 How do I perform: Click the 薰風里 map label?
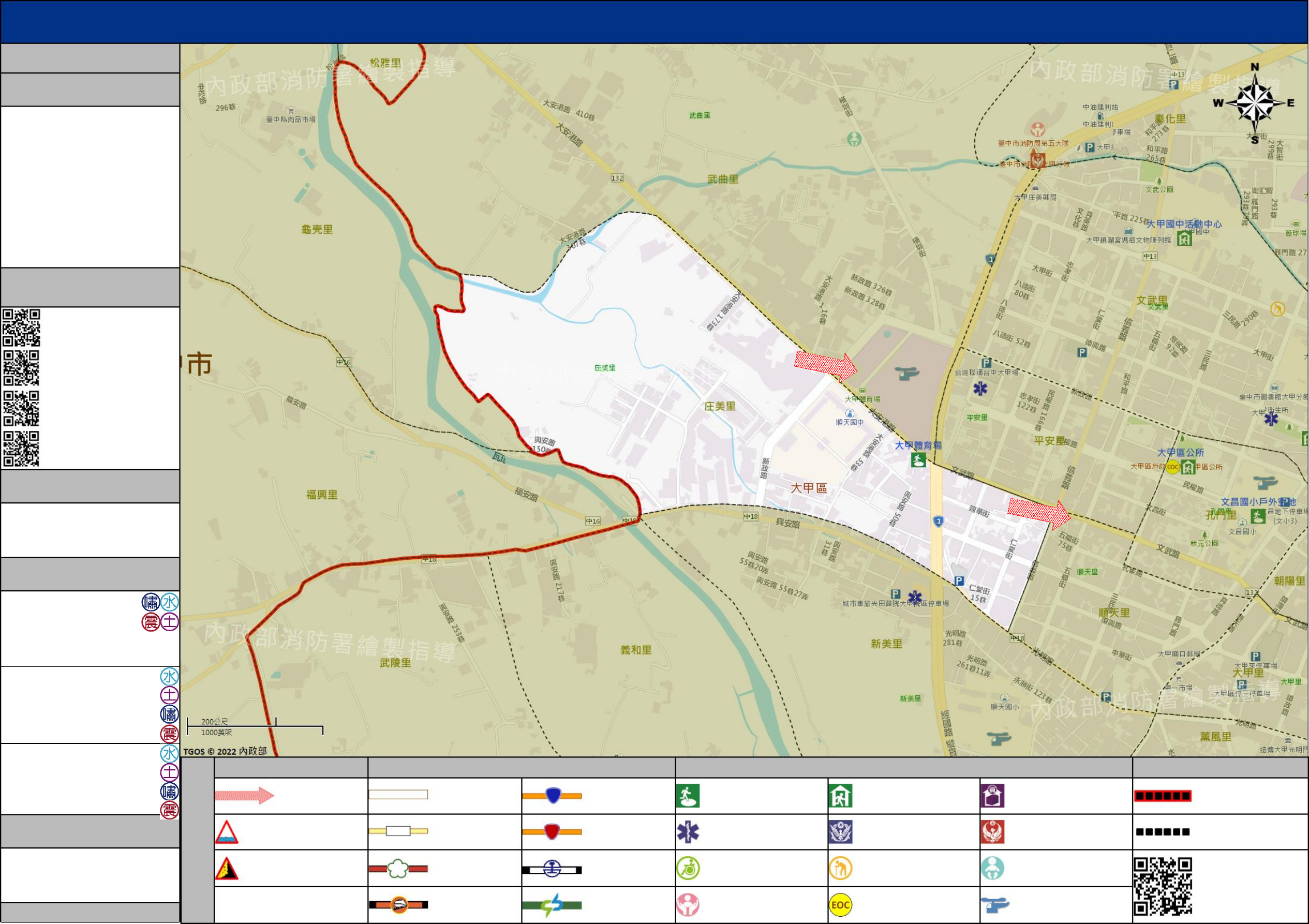(1215, 737)
